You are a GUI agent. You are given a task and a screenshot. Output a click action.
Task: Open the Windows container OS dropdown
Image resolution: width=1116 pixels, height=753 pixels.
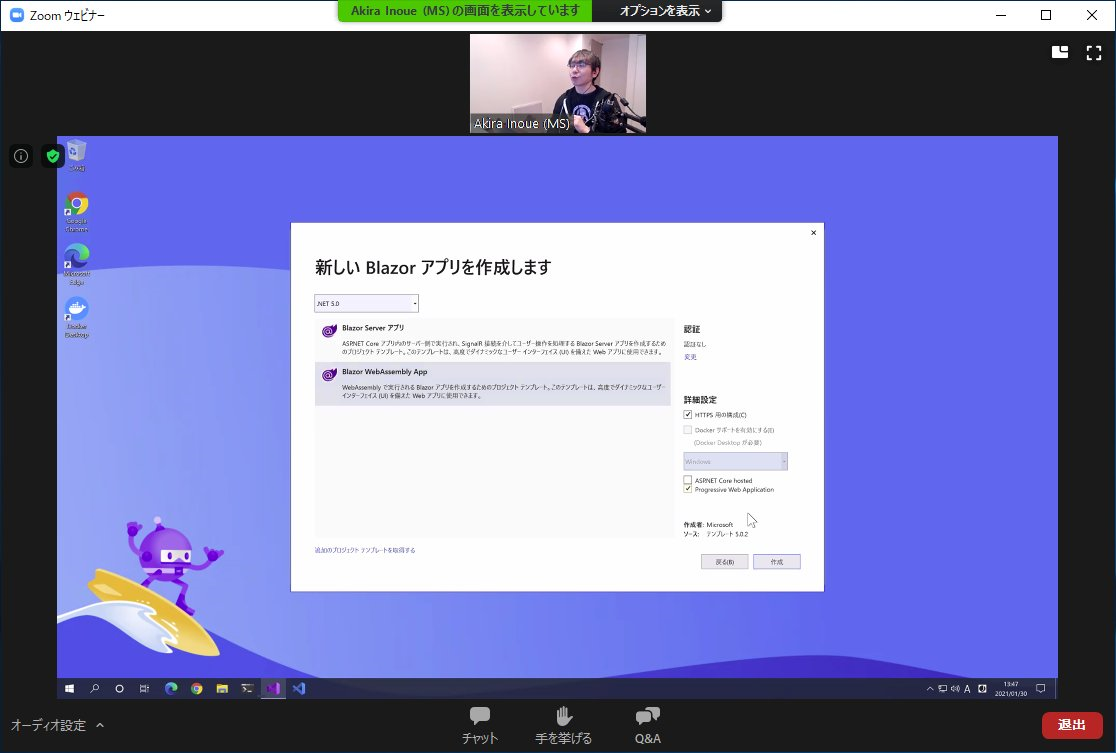[735, 461]
